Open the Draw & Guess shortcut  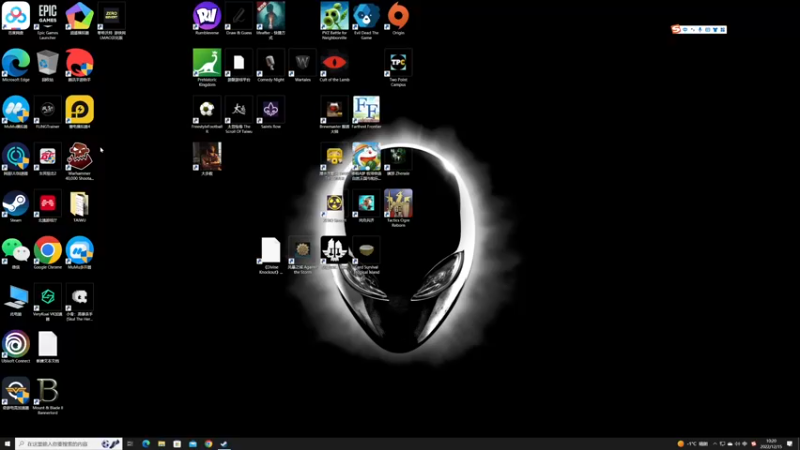[x=239, y=18]
